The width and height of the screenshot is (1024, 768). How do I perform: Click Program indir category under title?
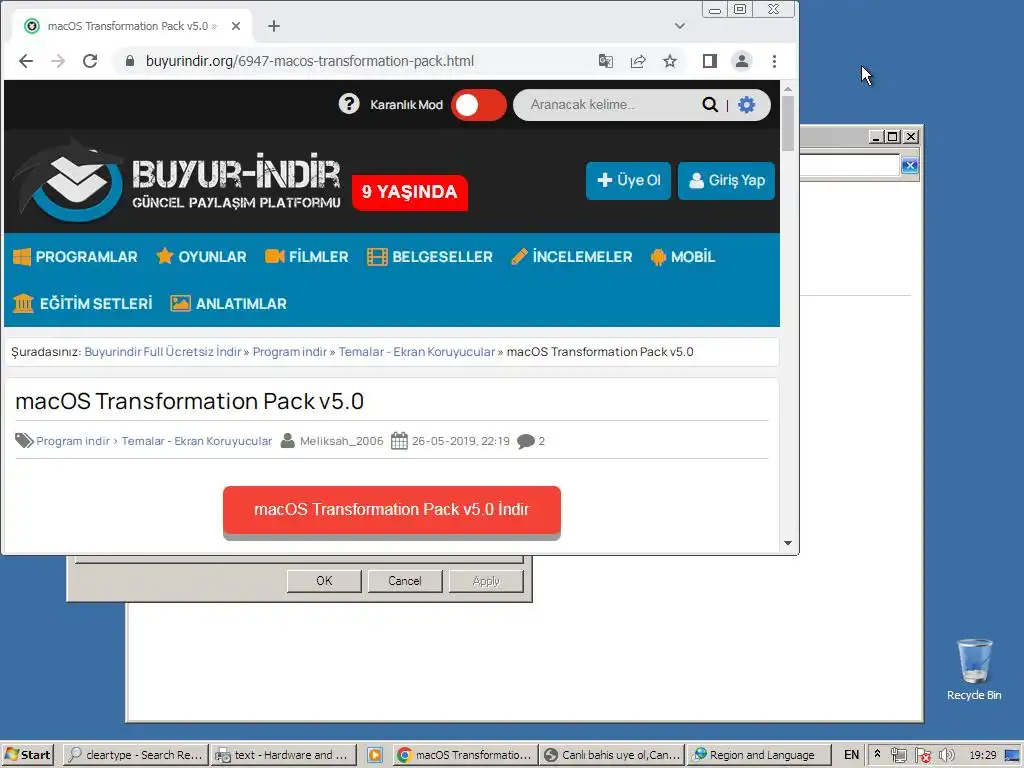[73, 441]
